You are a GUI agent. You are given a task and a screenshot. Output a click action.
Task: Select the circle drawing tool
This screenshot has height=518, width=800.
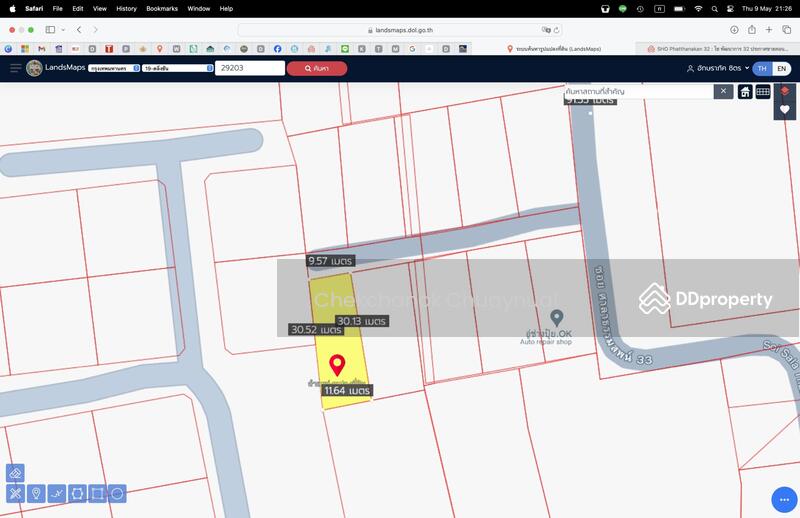click(x=117, y=493)
